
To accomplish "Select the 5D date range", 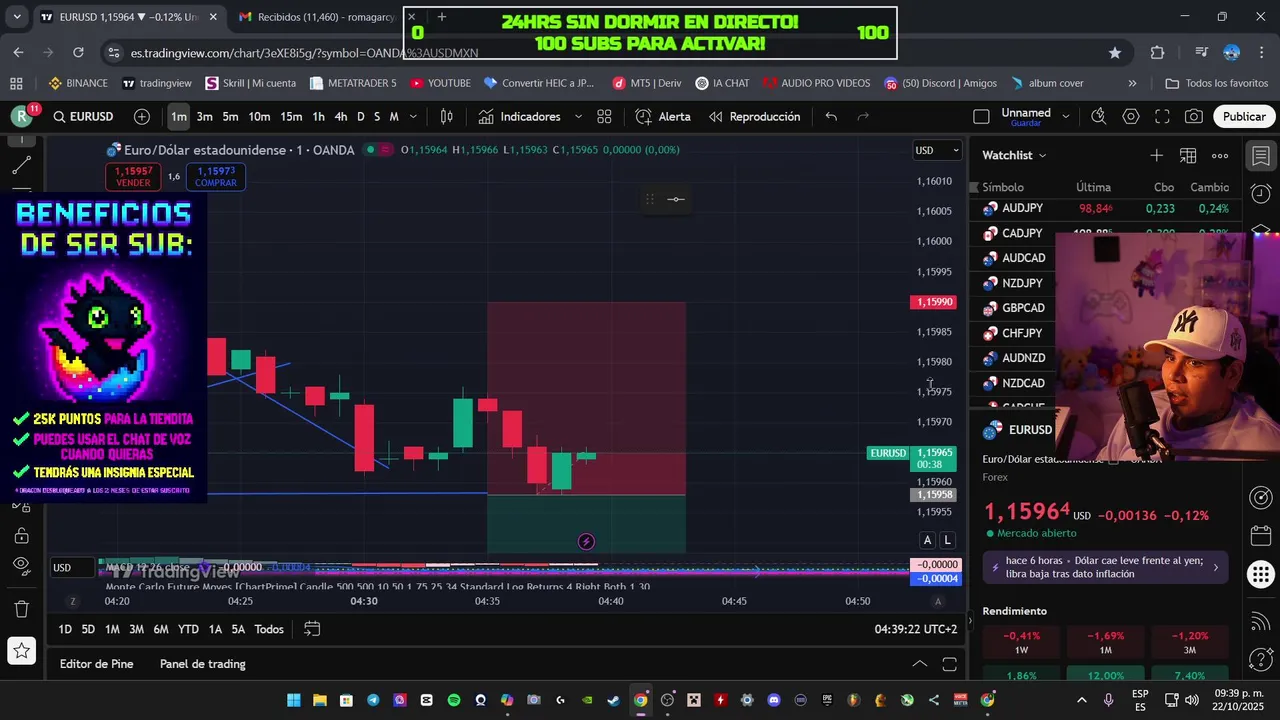I will click(88, 629).
